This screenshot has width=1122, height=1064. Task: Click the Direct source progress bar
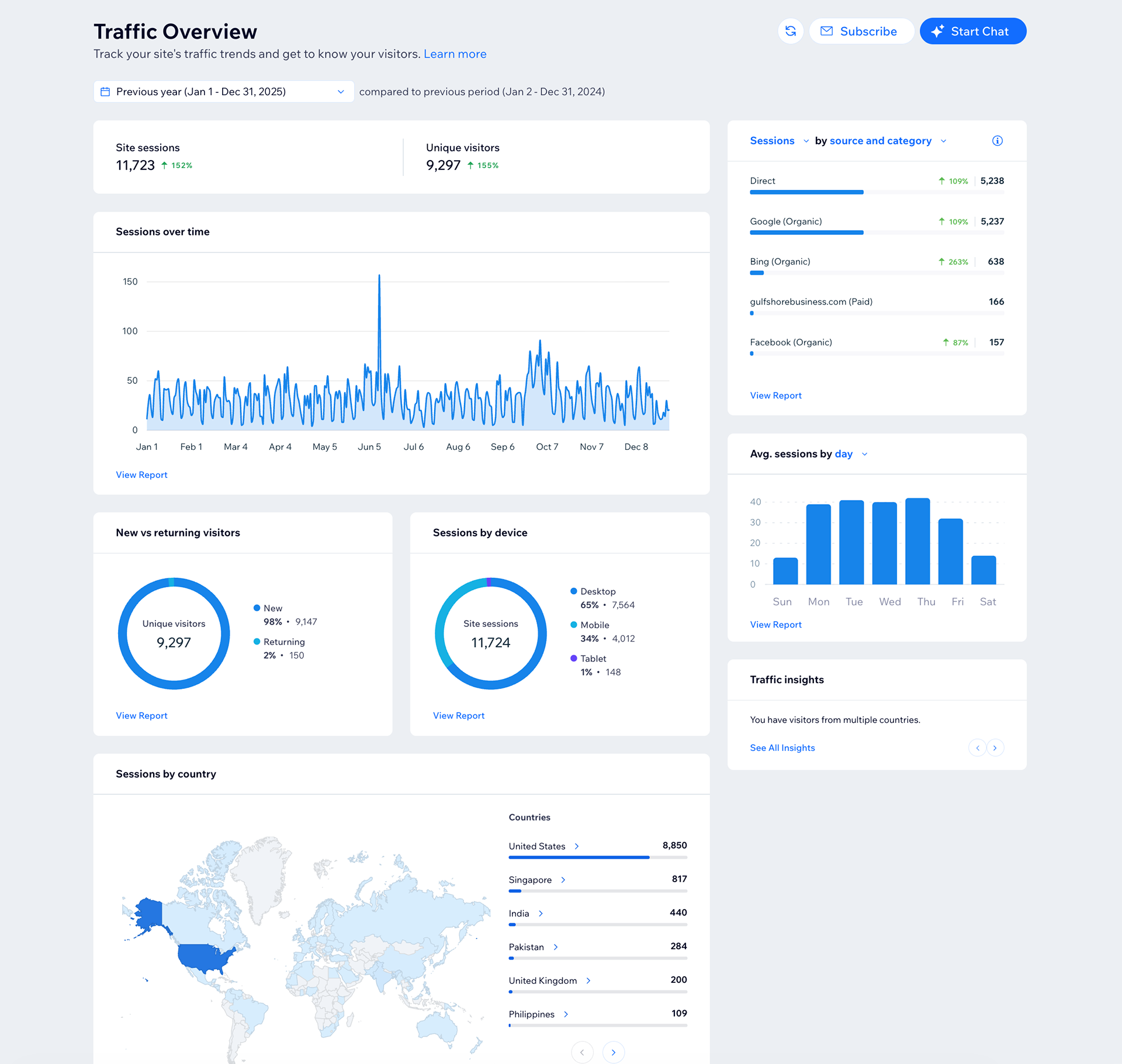click(x=806, y=192)
